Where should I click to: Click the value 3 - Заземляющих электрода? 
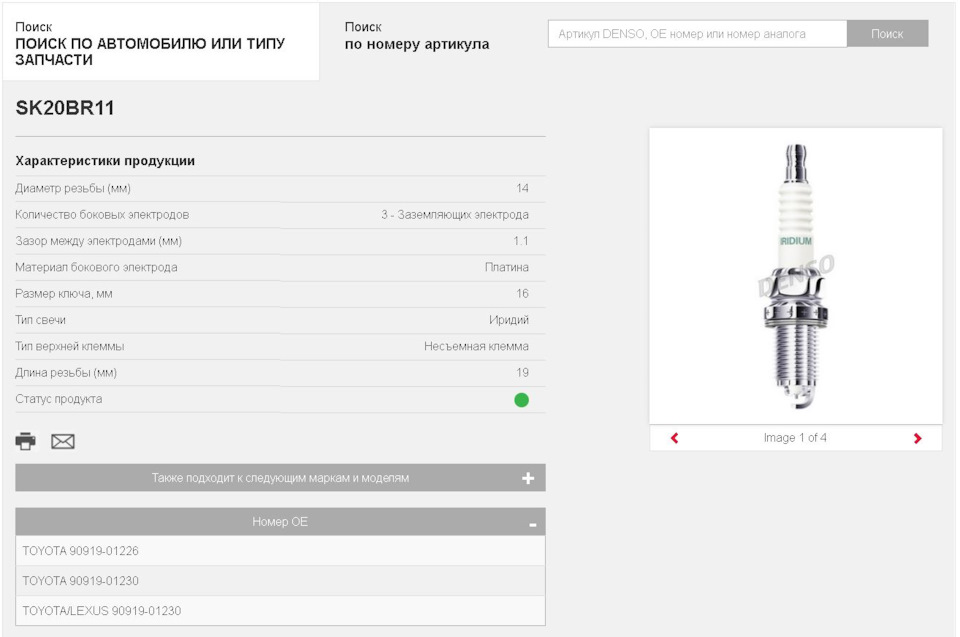pos(455,214)
